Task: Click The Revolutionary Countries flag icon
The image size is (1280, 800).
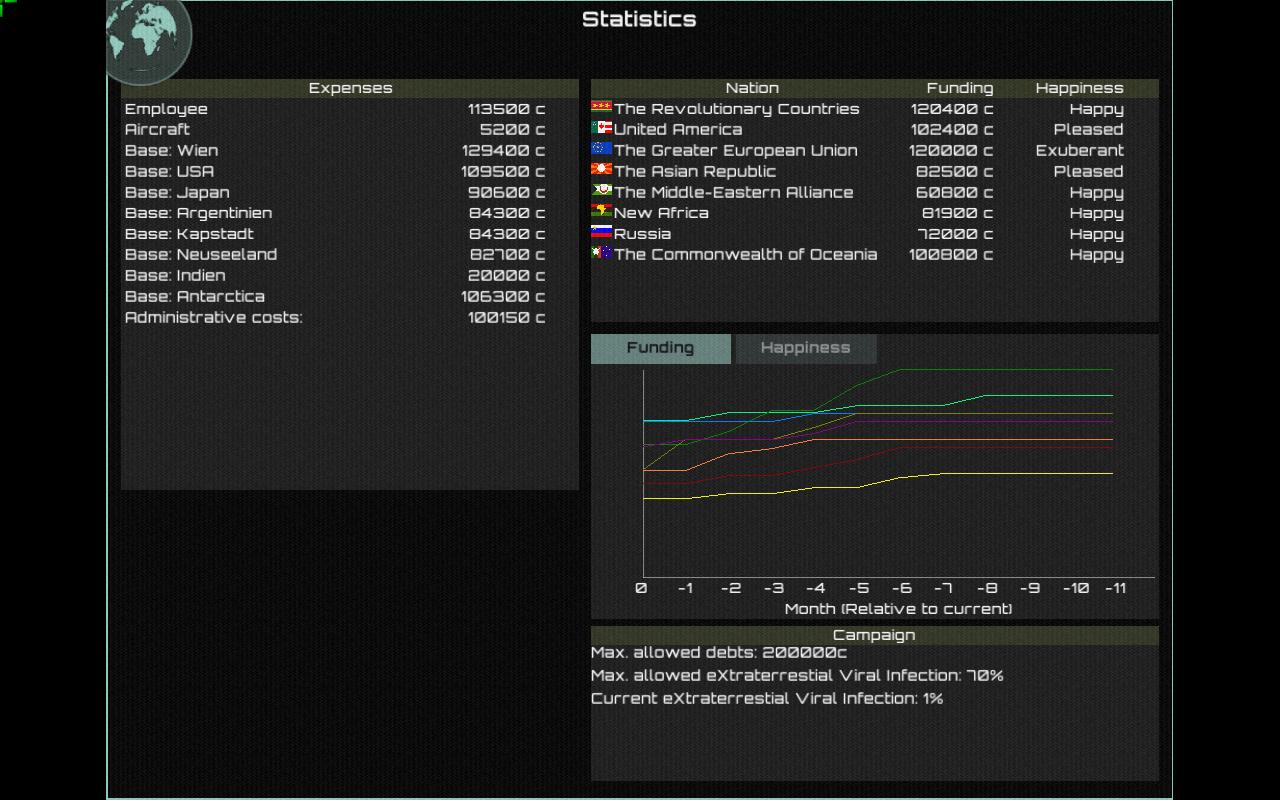Action: [601, 107]
